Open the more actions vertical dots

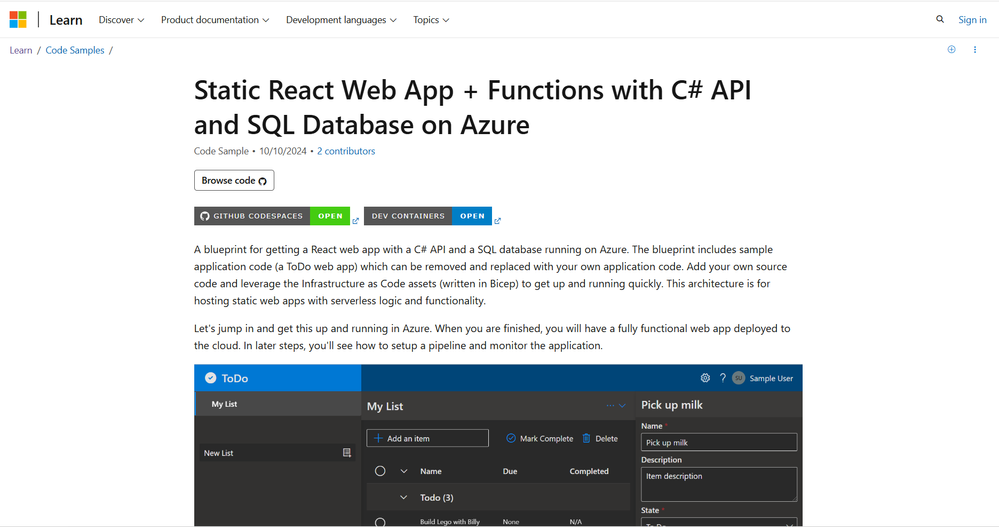click(x=975, y=50)
